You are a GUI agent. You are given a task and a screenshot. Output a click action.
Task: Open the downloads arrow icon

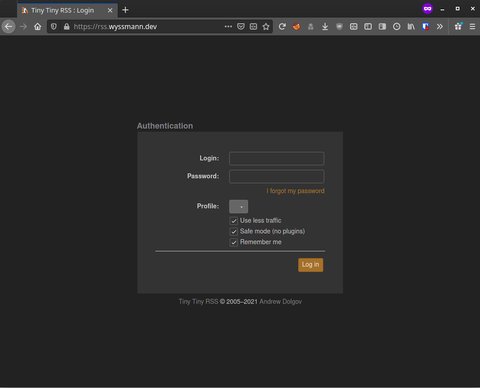pyautogui.click(x=325, y=26)
